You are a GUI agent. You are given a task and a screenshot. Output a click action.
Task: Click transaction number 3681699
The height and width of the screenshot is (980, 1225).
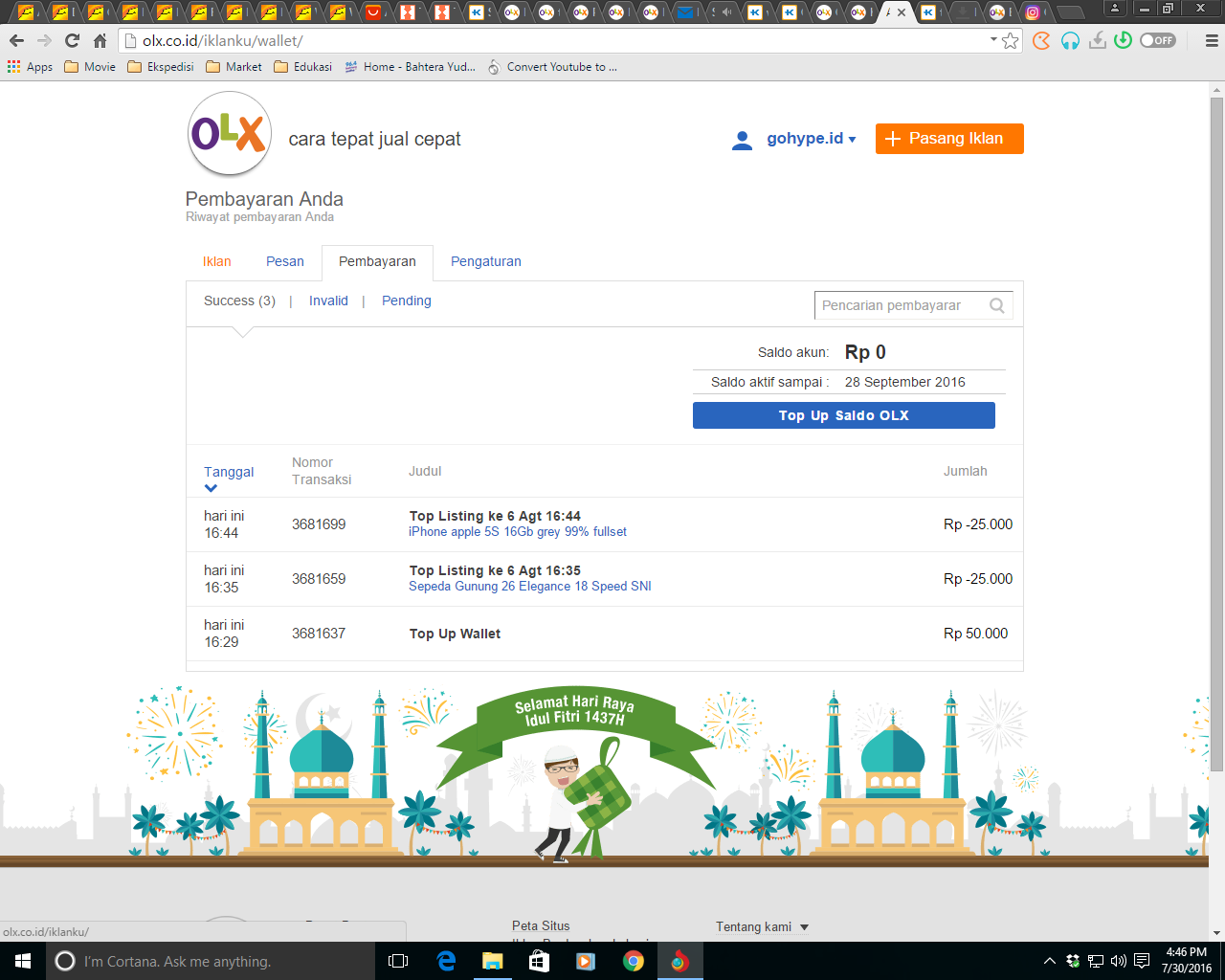tap(319, 524)
